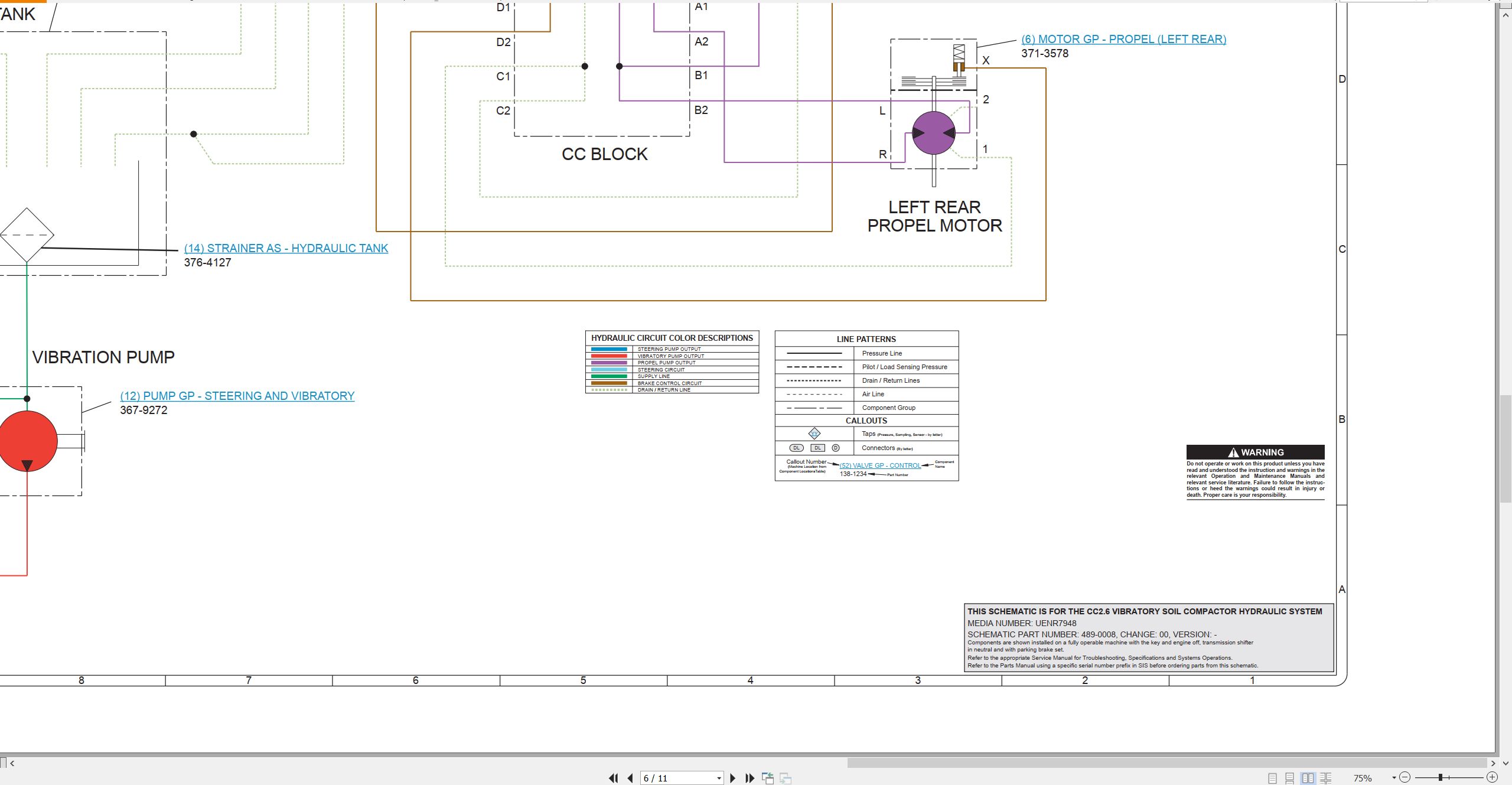Click the MEDIA NUMBER: UENR7948 line
Viewport: 1512px width, 785px height.
tap(1022, 623)
